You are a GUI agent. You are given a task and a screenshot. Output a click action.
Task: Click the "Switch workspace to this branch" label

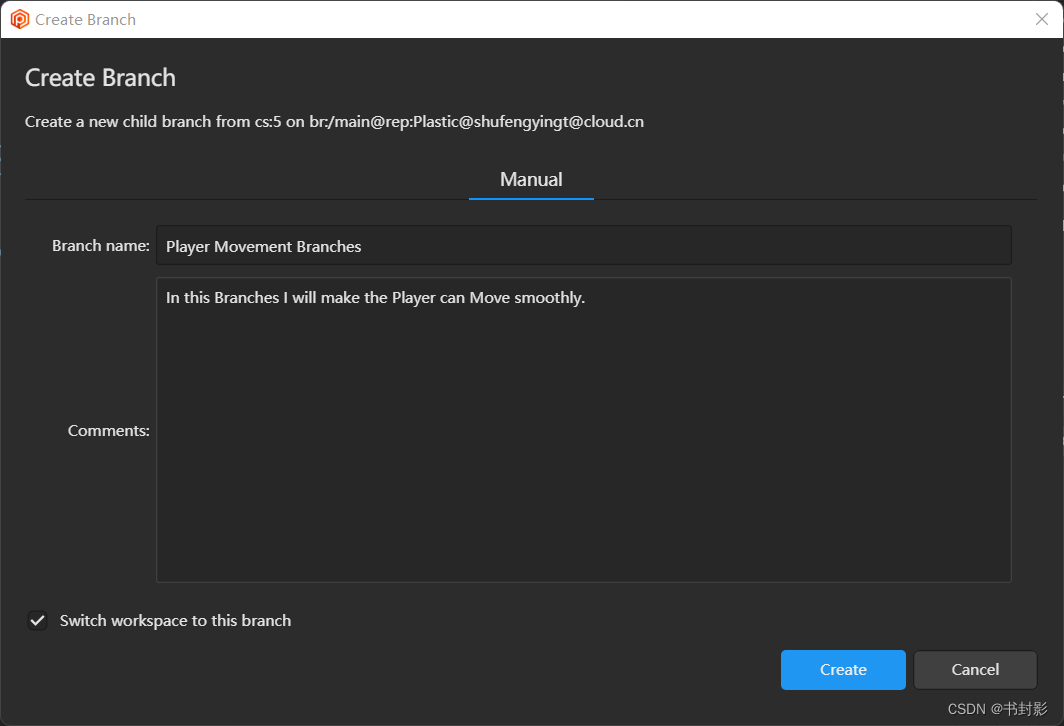(175, 621)
